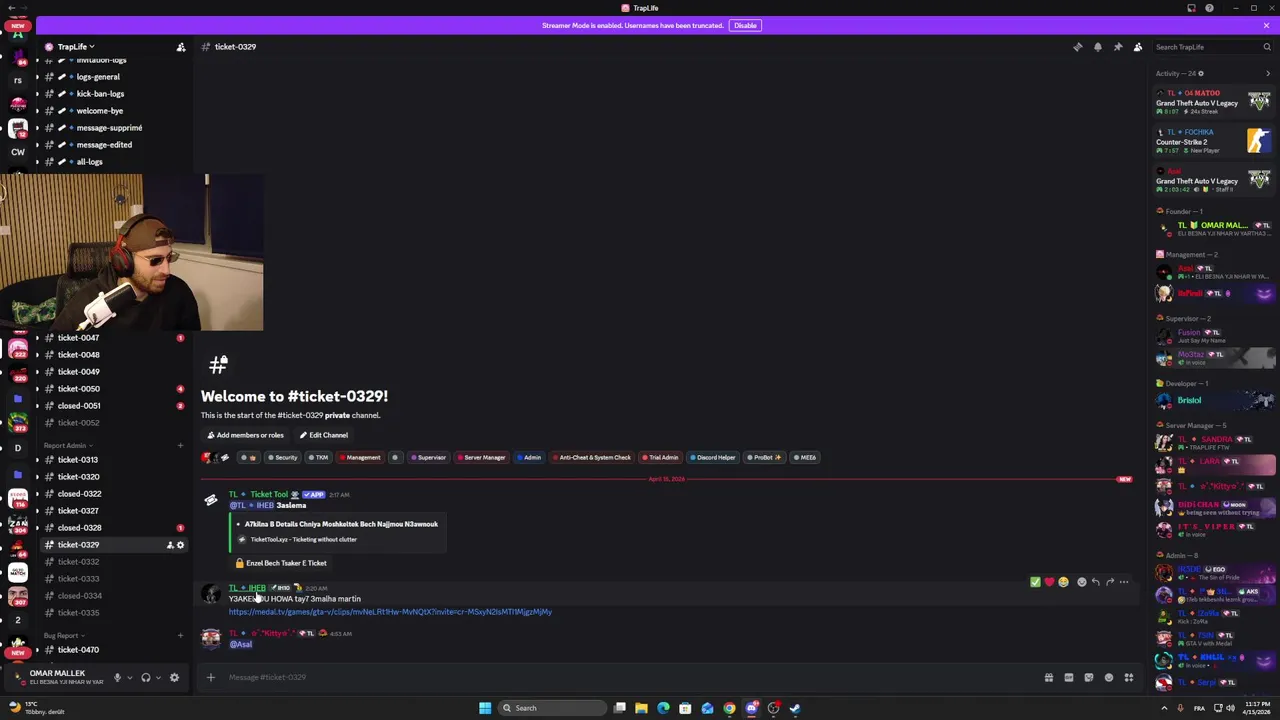Open notification settings bell icon
Image resolution: width=1280 pixels, height=720 pixels.
1098,47
